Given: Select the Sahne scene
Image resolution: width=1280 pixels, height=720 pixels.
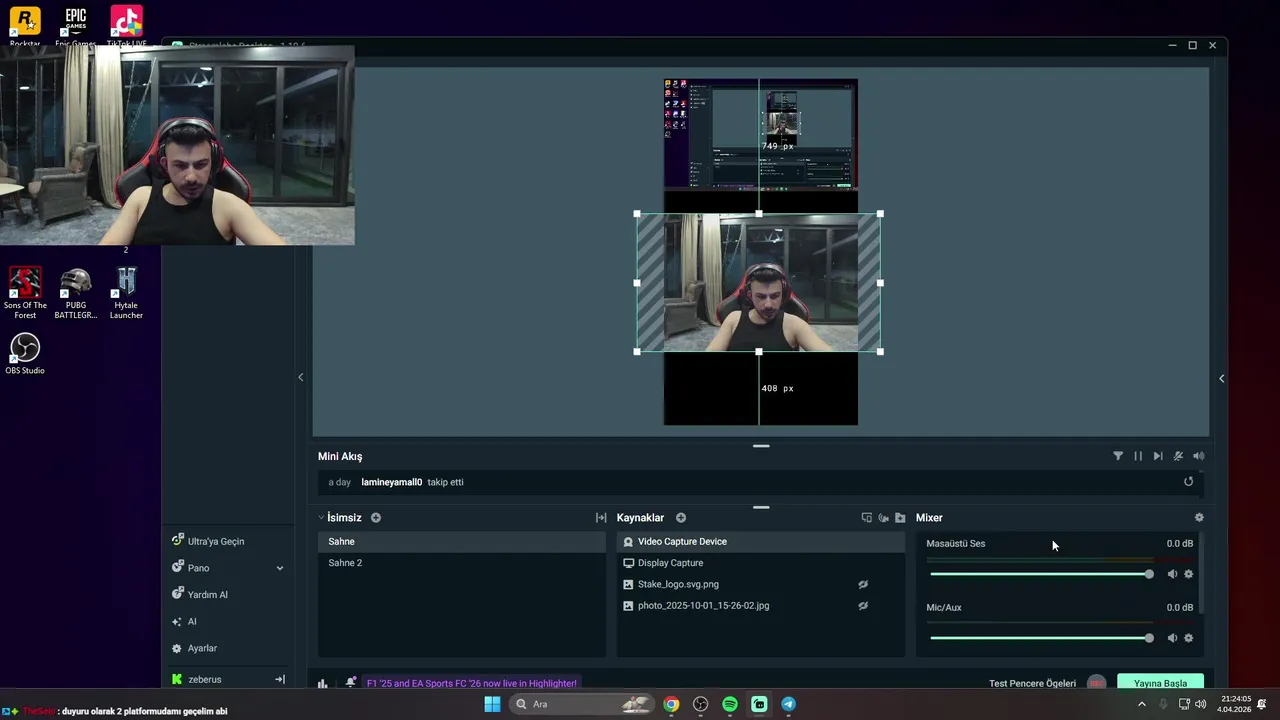Looking at the screenshot, I should pos(462,542).
